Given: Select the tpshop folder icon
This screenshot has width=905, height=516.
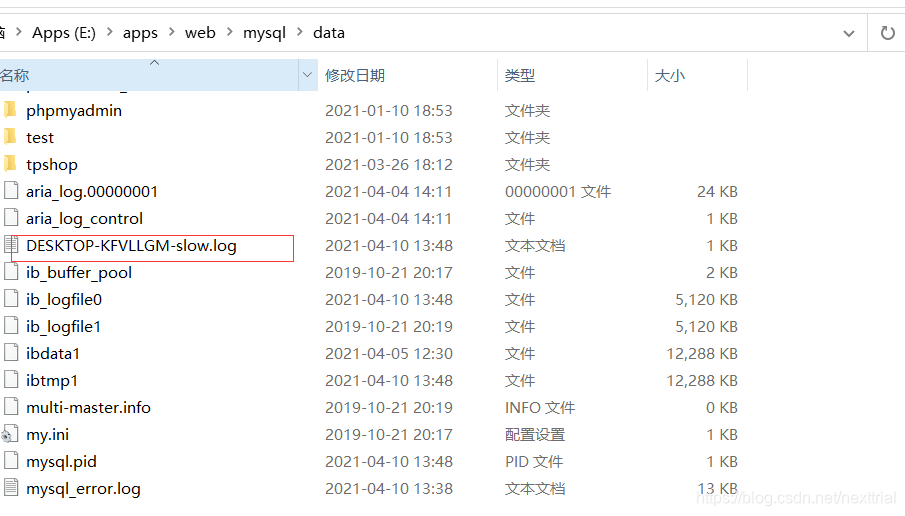Looking at the screenshot, I should [x=10, y=164].
